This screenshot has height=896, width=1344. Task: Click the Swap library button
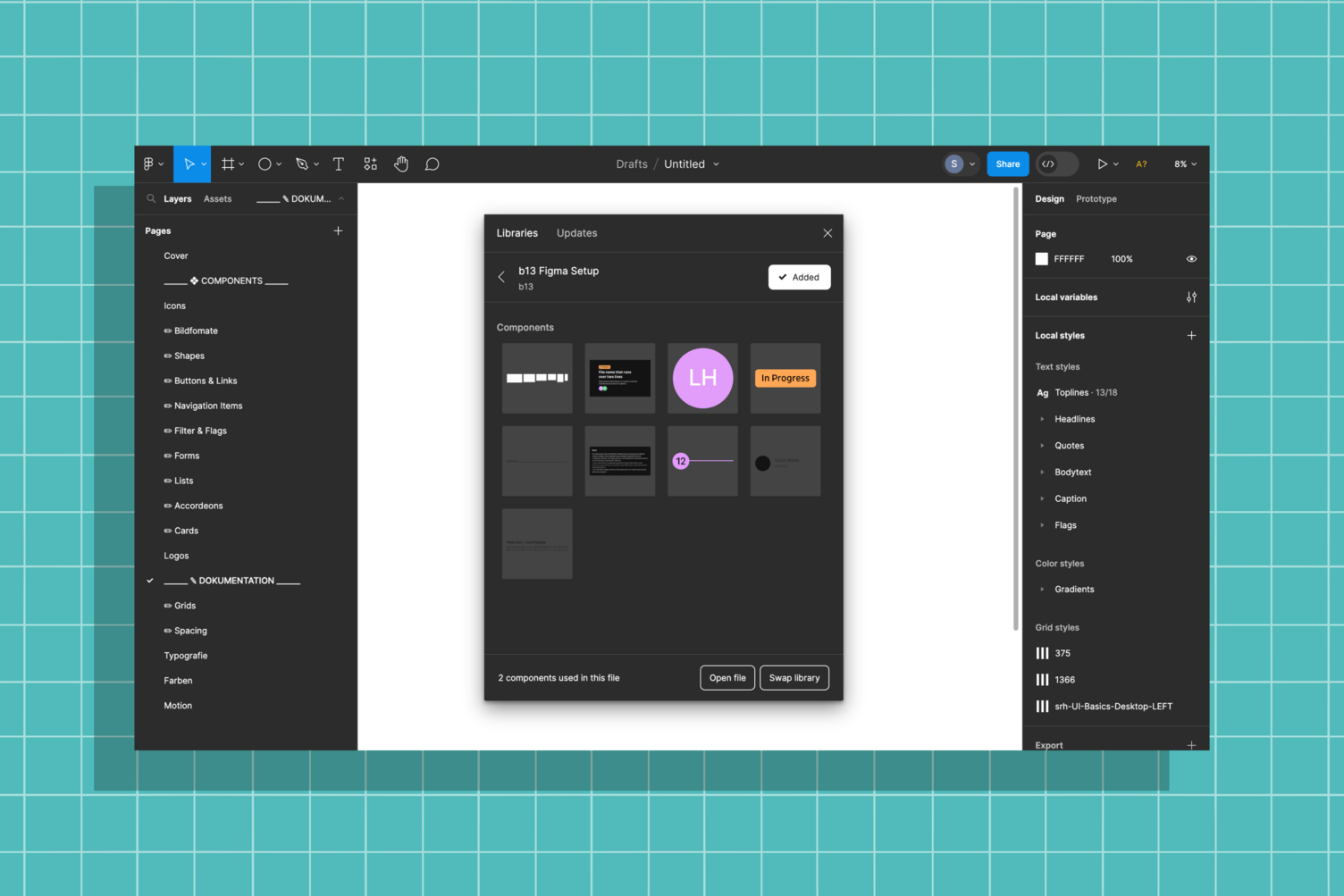click(794, 677)
